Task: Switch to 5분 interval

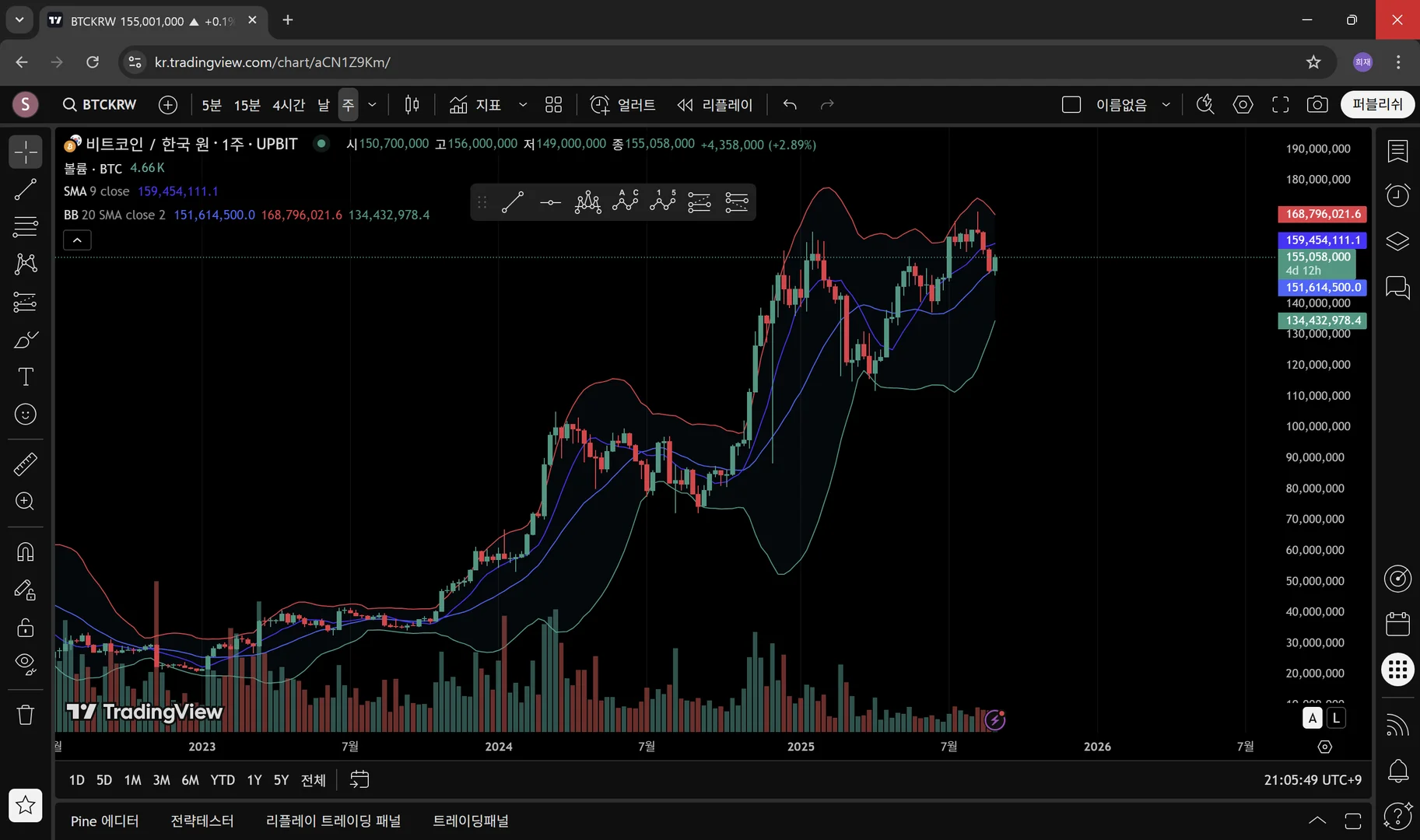Action: pos(212,105)
